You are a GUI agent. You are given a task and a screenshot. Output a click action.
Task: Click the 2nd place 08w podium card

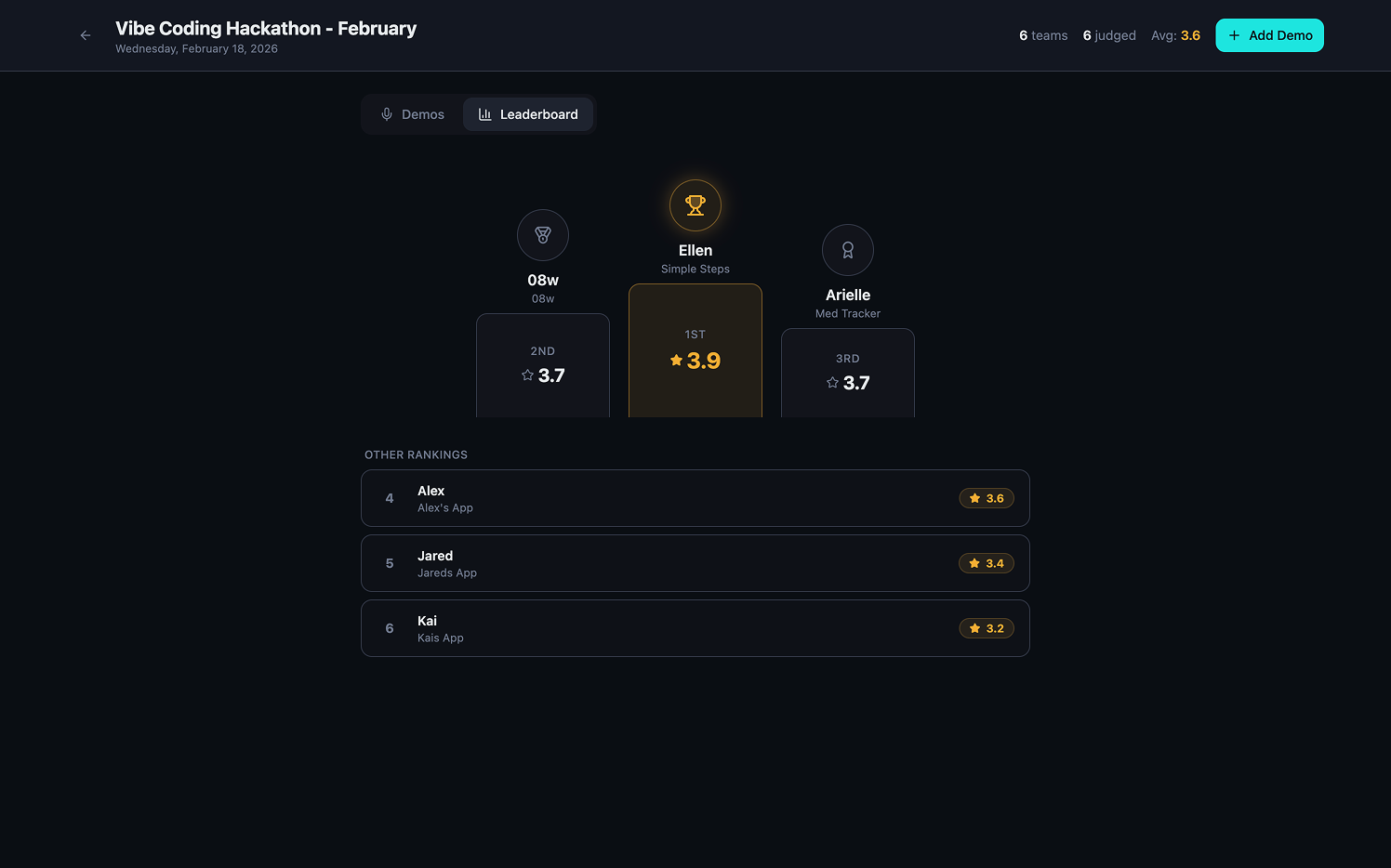coord(543,365)
